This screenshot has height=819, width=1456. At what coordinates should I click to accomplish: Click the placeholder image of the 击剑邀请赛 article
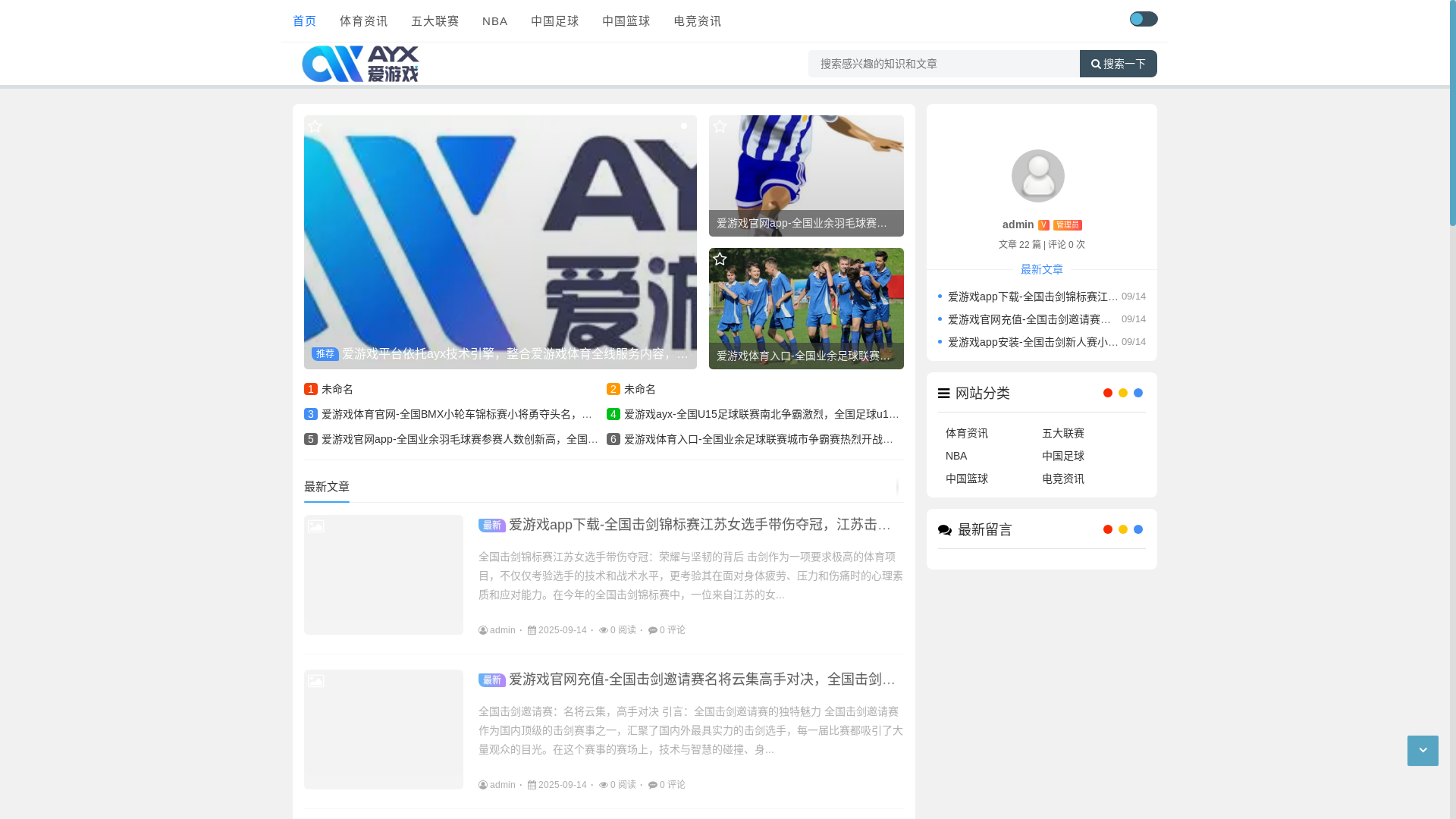384,730
